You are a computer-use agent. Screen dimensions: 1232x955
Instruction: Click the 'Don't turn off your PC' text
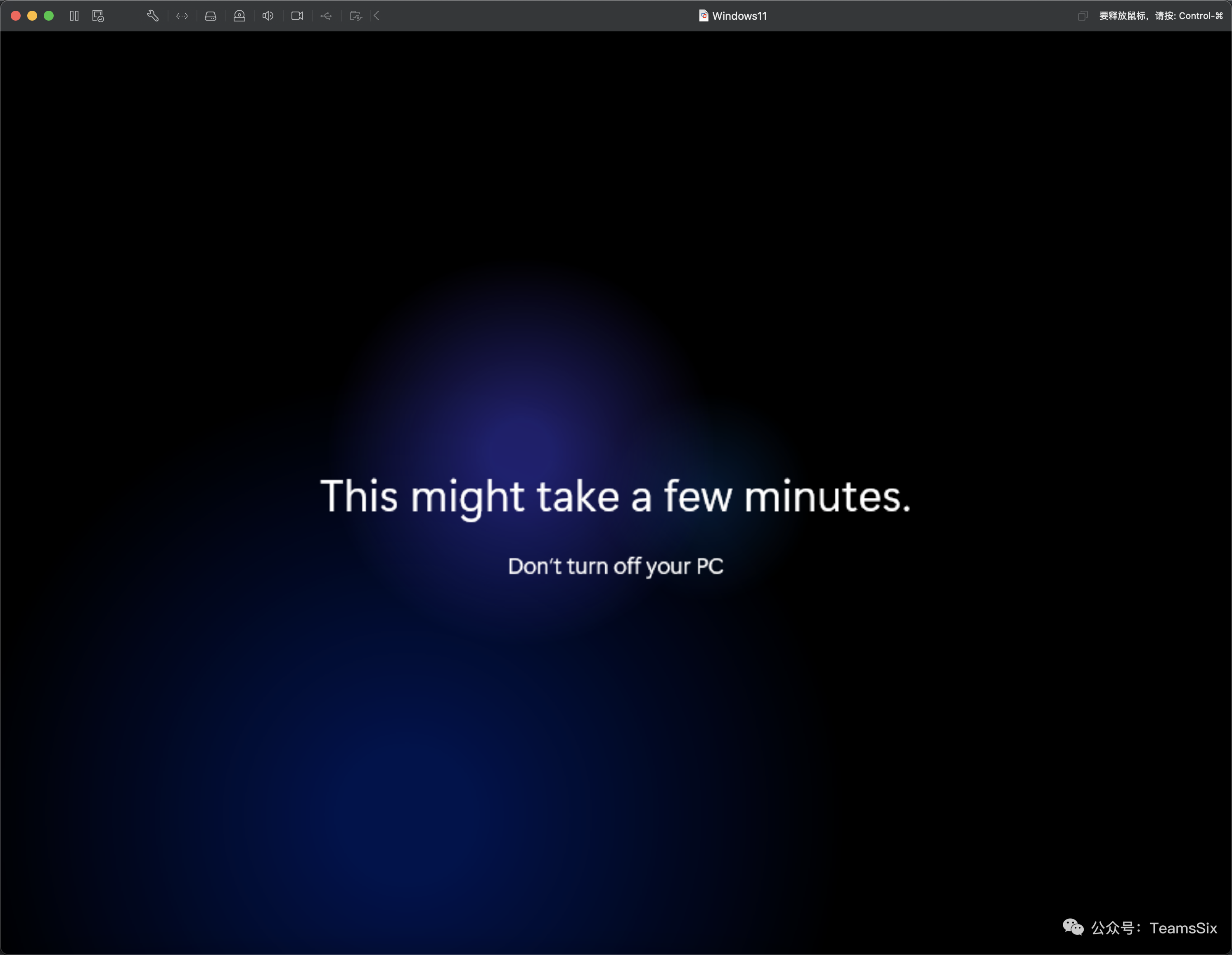pyautogui.click(x=616, y=566)
